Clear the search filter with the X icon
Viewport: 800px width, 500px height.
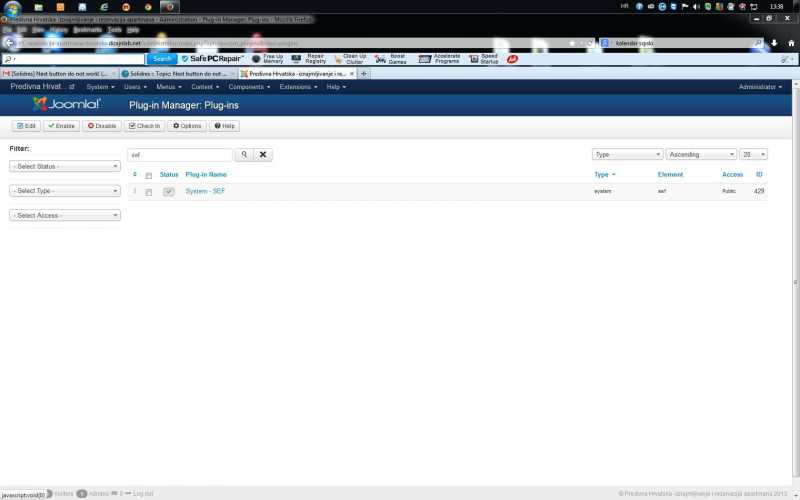pyautogui.click(x=262, y=155)
